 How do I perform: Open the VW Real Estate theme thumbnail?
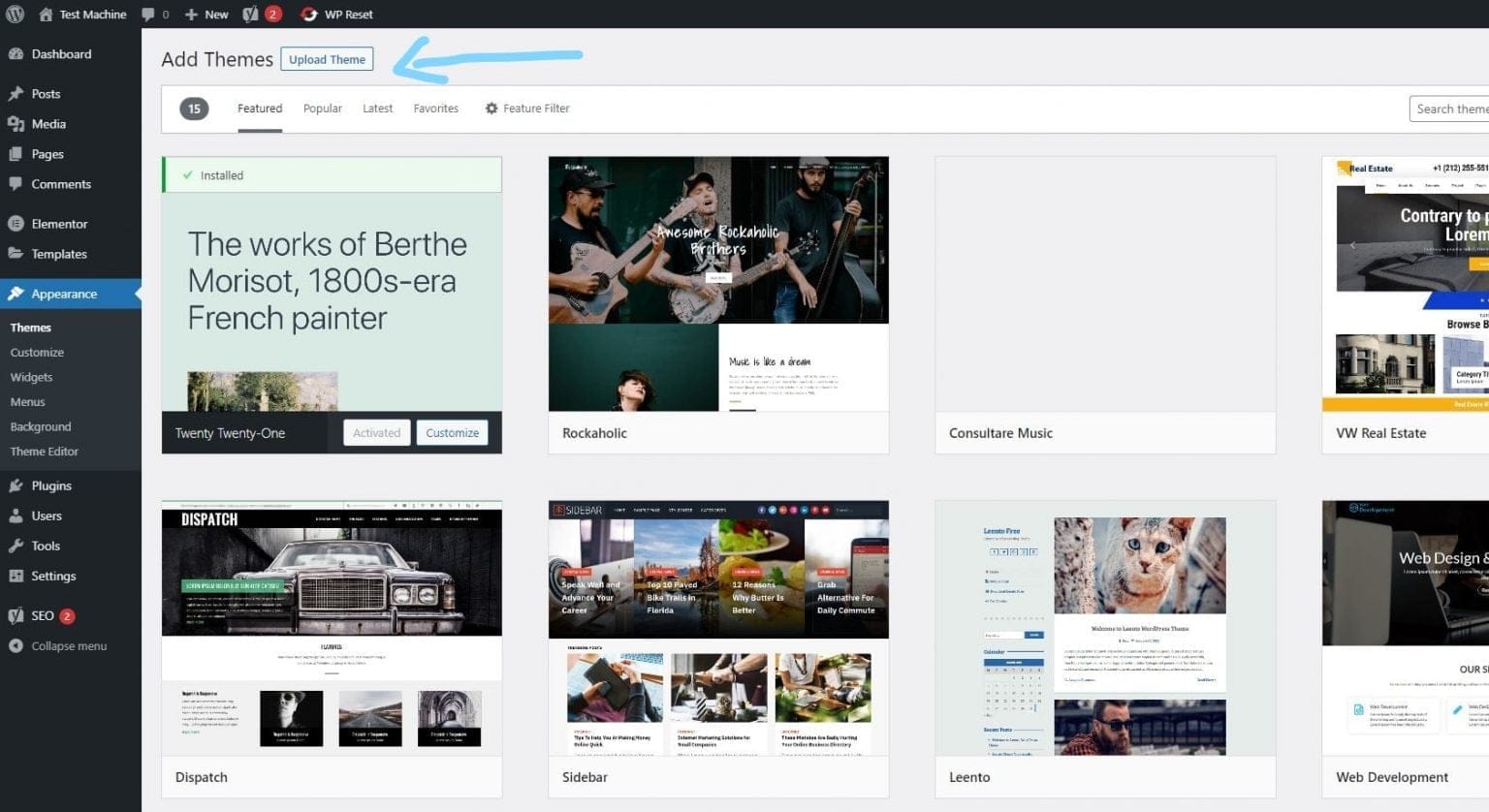[1406, 284]
